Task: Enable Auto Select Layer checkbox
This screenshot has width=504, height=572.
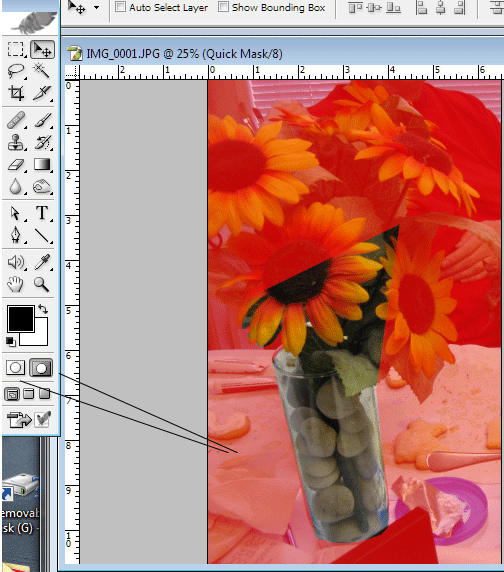Action: pos(120,7)
